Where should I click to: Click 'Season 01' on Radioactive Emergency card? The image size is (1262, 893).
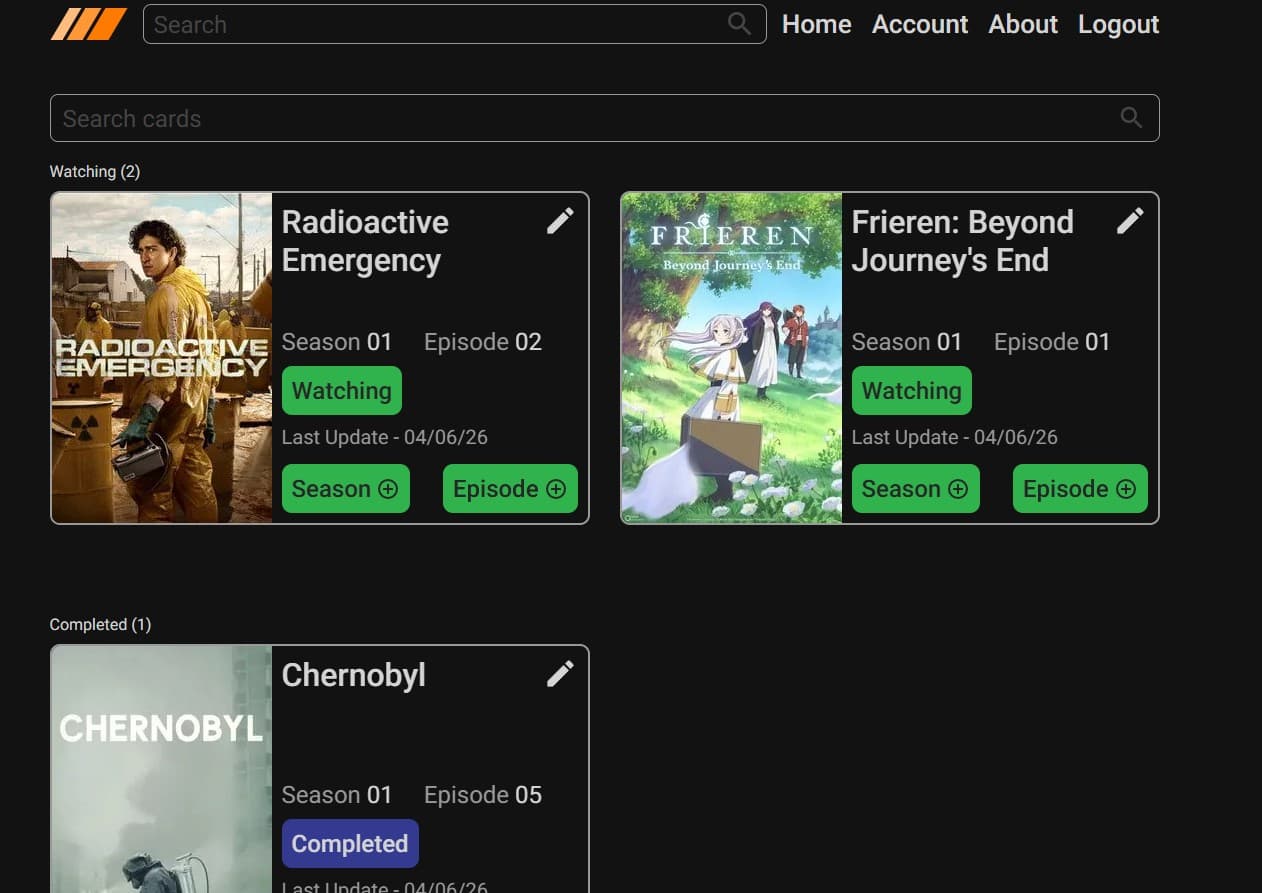pos(337,342)
